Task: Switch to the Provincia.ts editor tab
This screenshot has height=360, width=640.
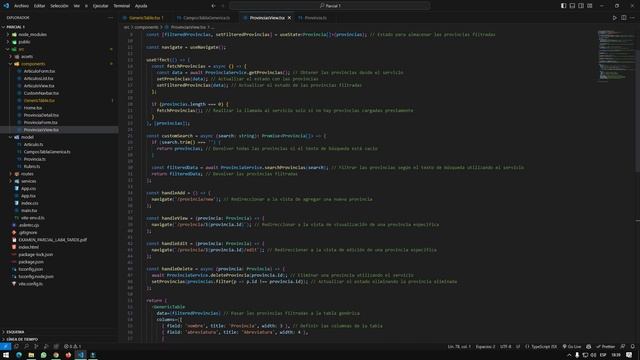Action: coord(315,18)
